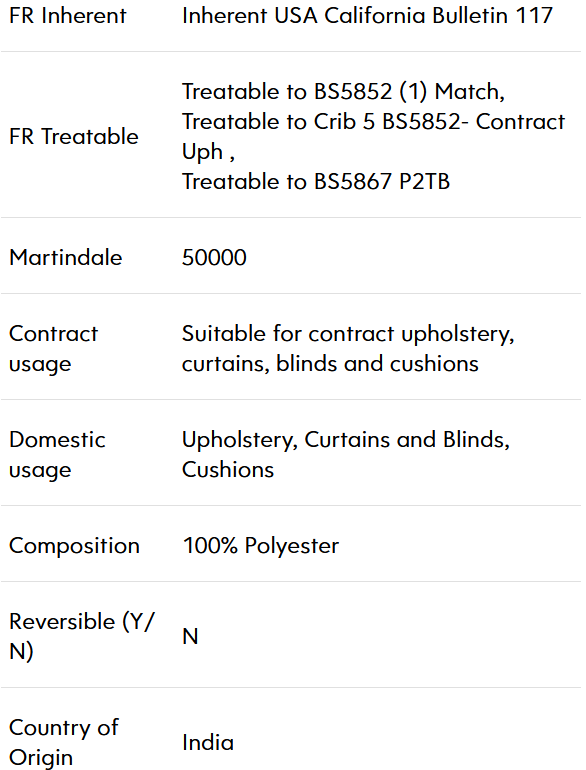Select the 100% Polyester value
This screenshot has width=586, height=770.
click(261, 546)
